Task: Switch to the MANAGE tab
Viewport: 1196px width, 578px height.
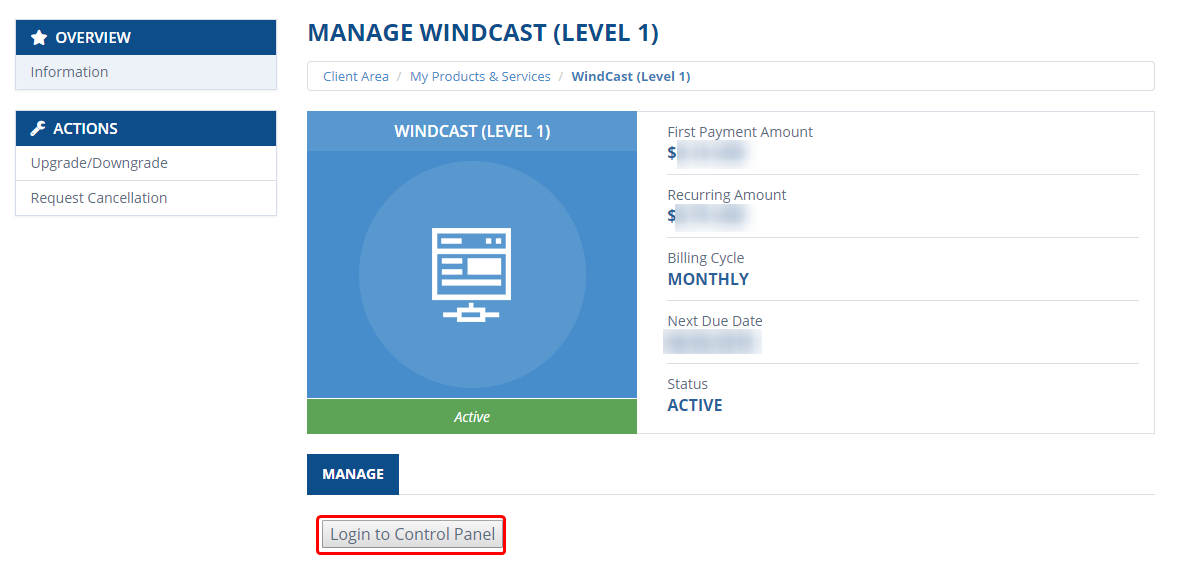Action: (x=352, y=474)
